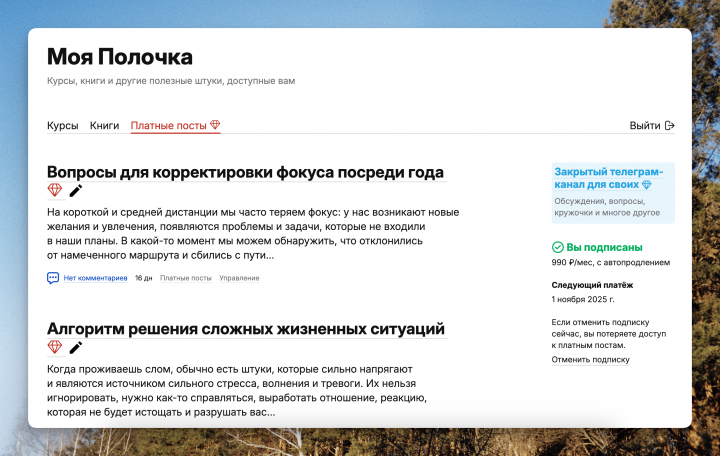Switch to the Курсы tab
The width and height of the screenshot is (720, 456).
[x=62, y=126]
